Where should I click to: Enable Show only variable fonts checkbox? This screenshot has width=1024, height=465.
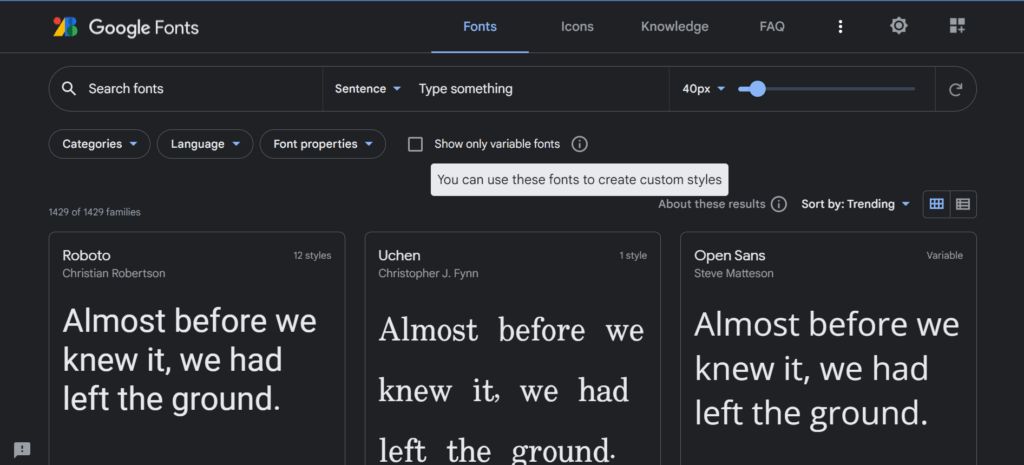tap(415, 144)
